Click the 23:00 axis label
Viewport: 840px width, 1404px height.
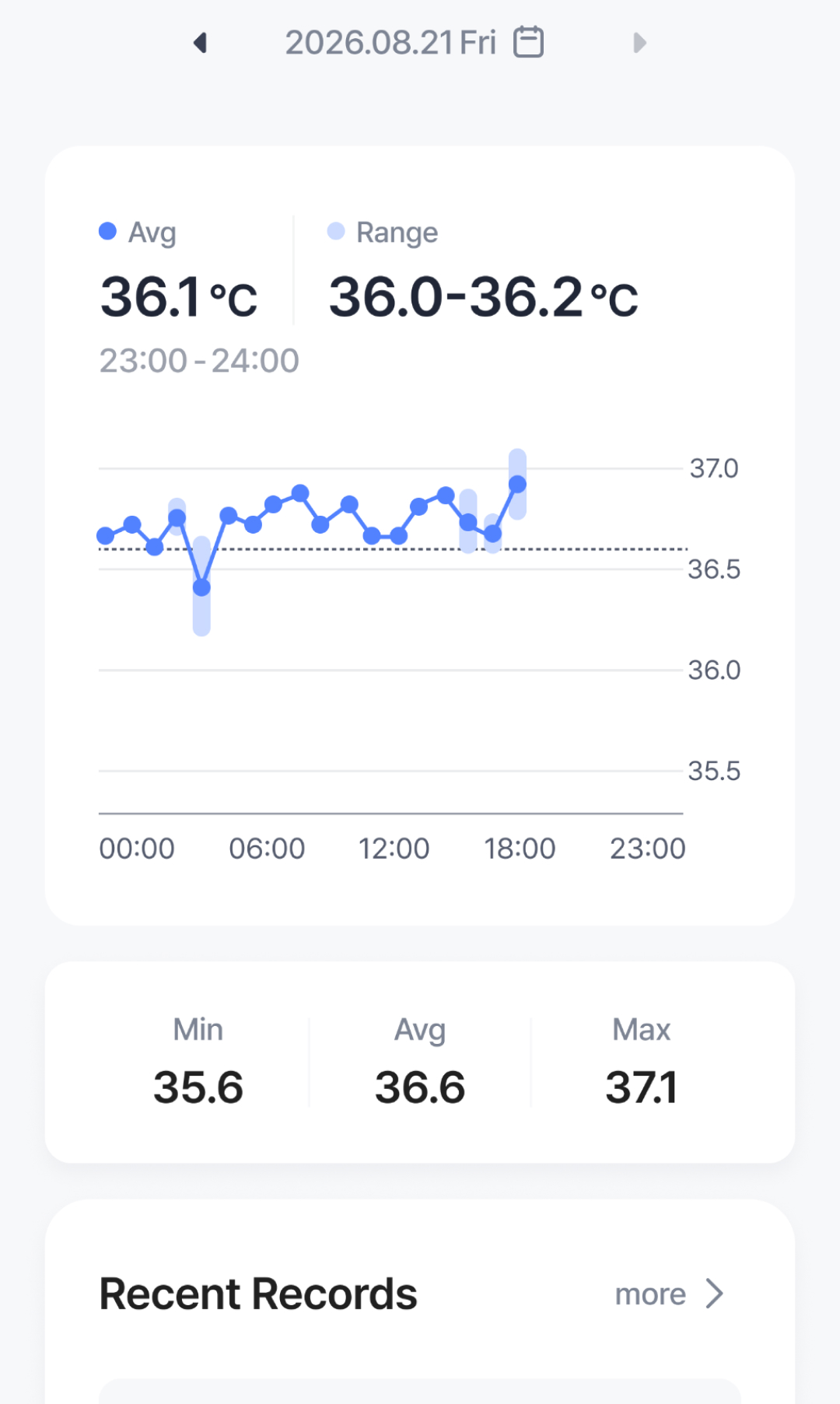click(x=648, y=849)
